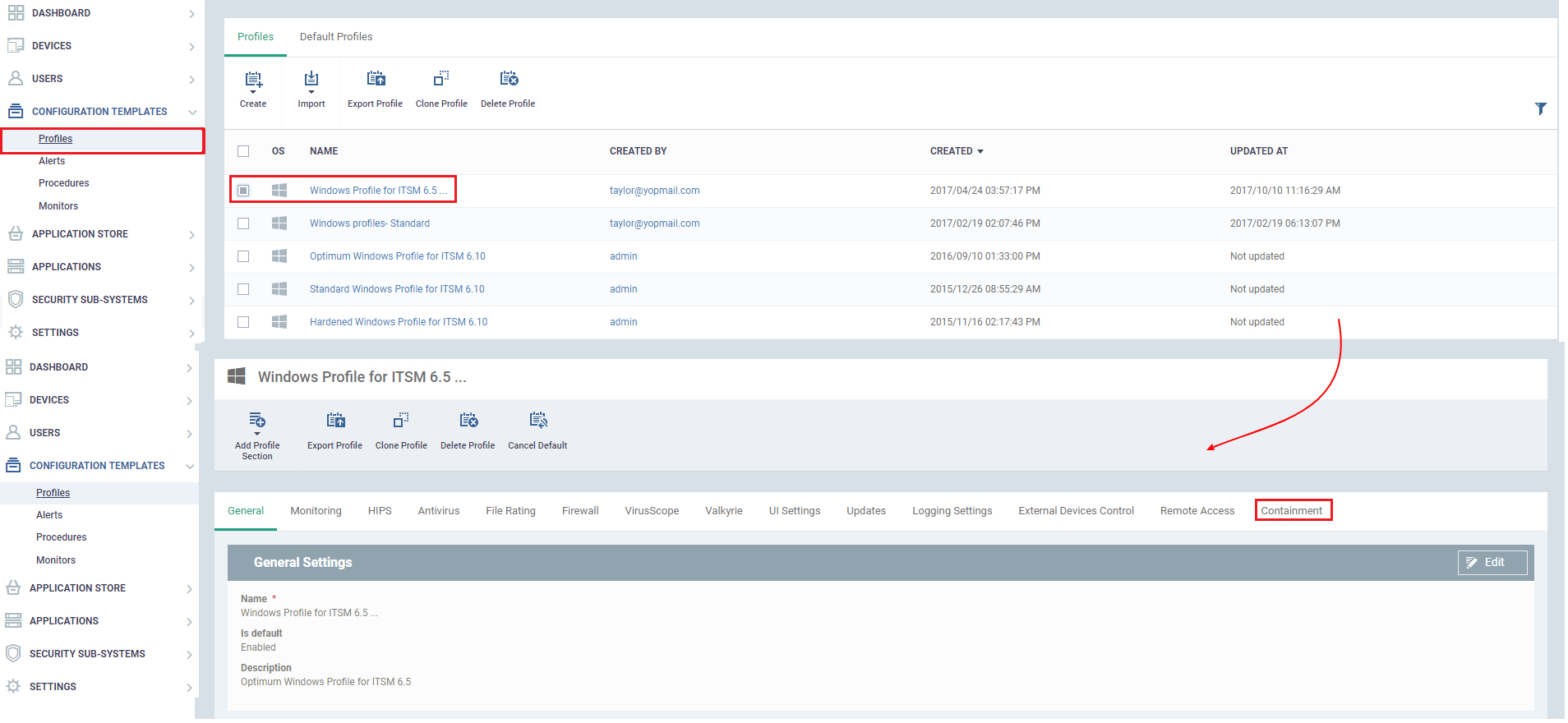Click lower Settings gear icon

click(x=13, y=686)
